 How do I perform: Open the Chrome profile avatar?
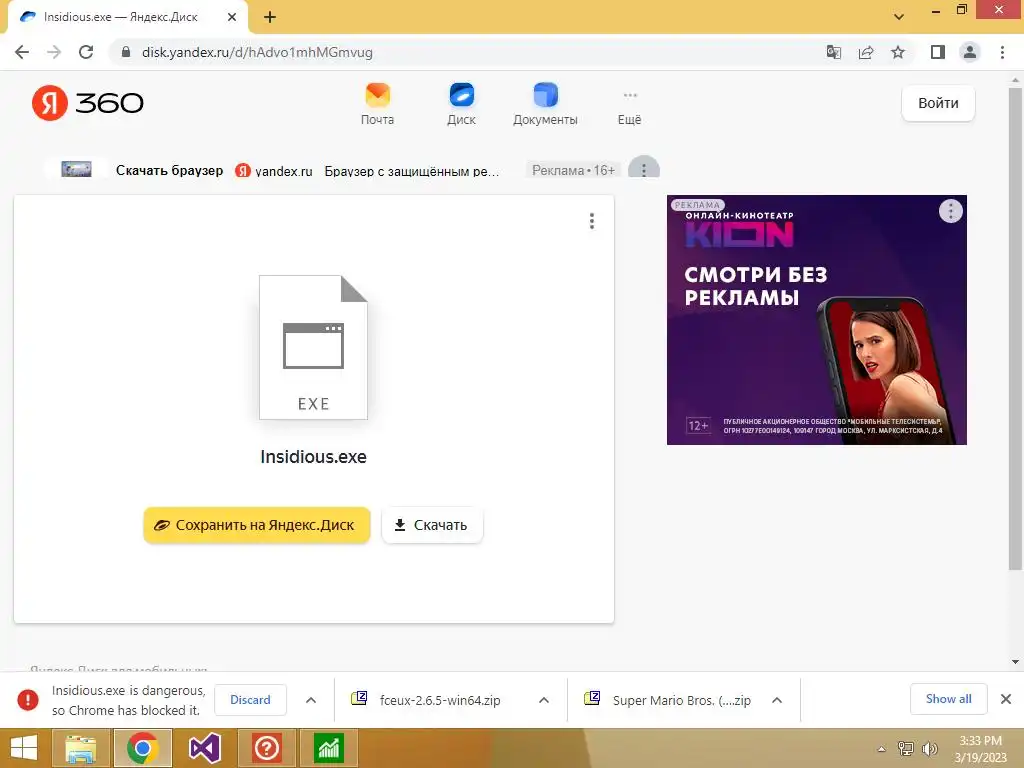970,52
